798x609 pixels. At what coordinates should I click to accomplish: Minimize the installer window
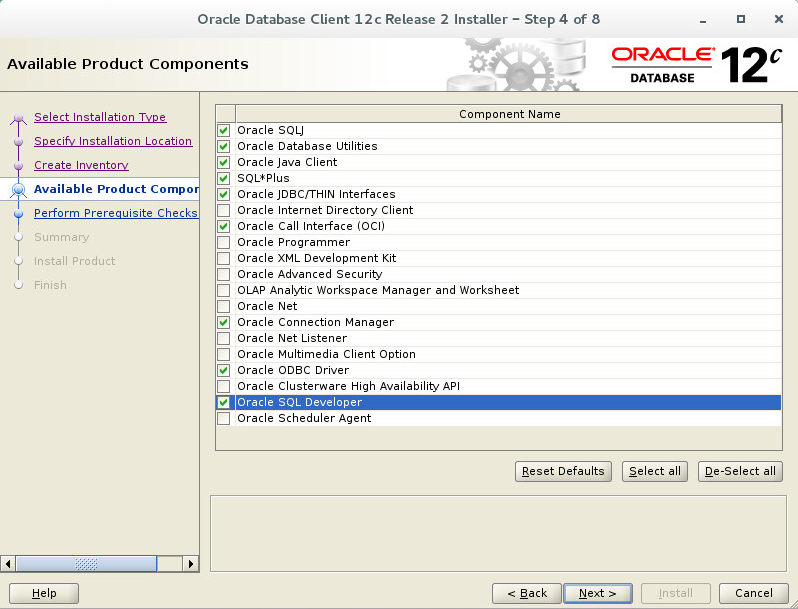click(x=703, y=20)
